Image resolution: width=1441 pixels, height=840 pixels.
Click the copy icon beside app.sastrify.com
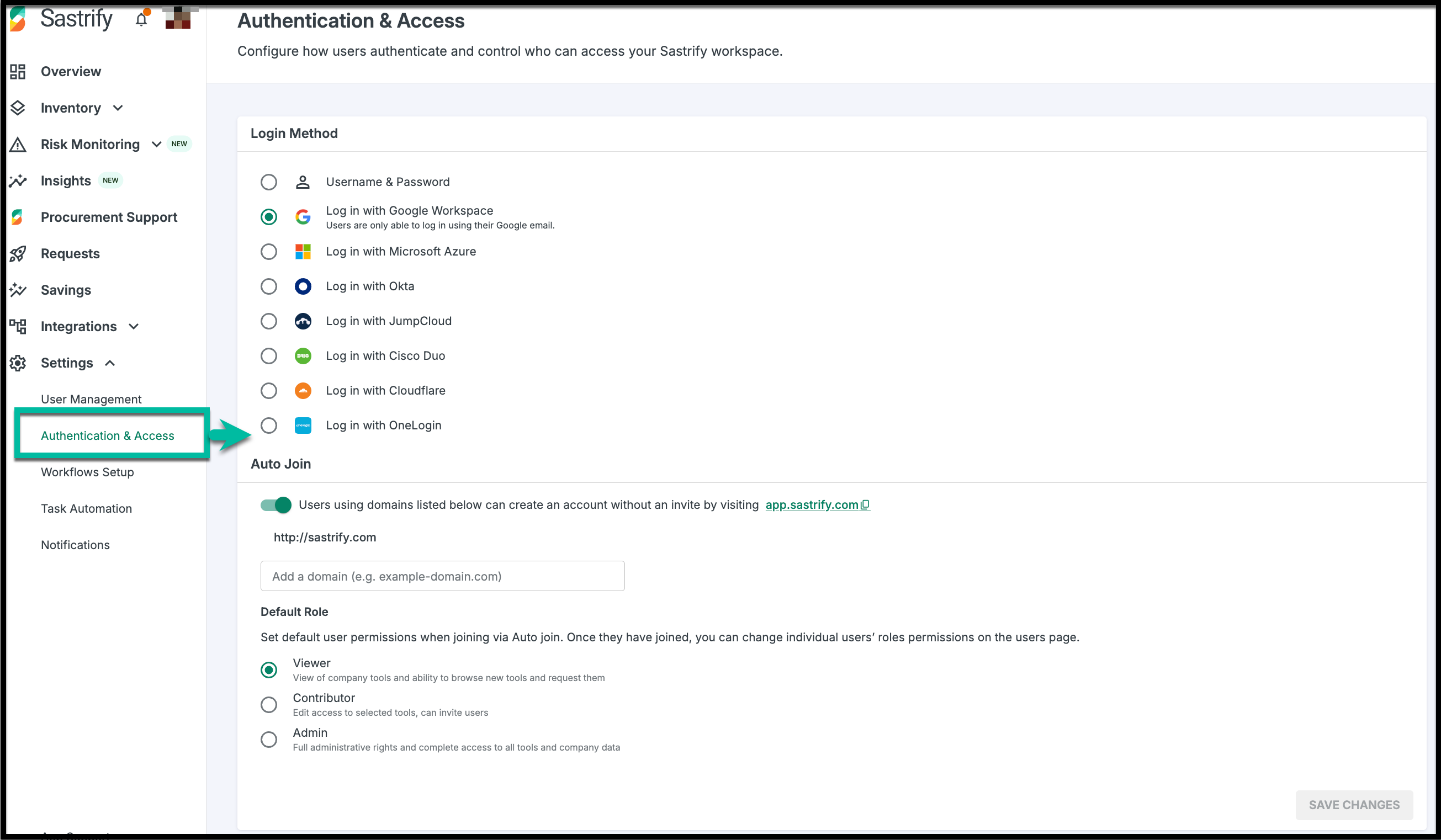[865, 504]
